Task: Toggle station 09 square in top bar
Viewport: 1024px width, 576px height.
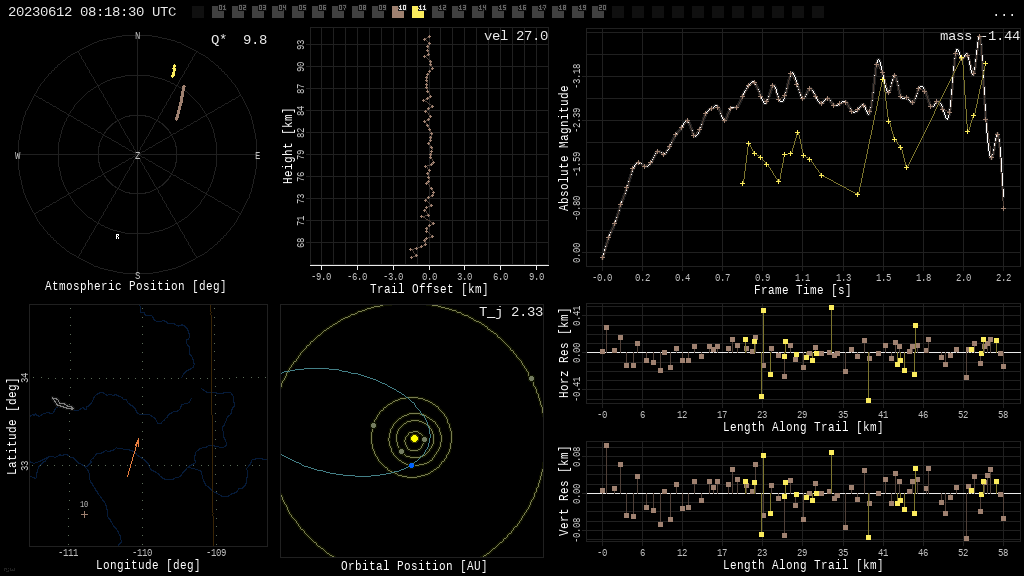Action: point(378,12)
